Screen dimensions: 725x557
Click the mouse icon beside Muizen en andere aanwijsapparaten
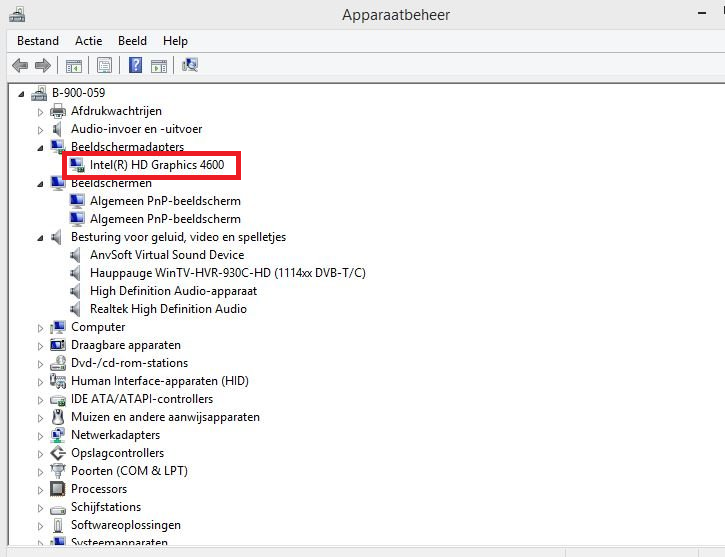[58, 417]
